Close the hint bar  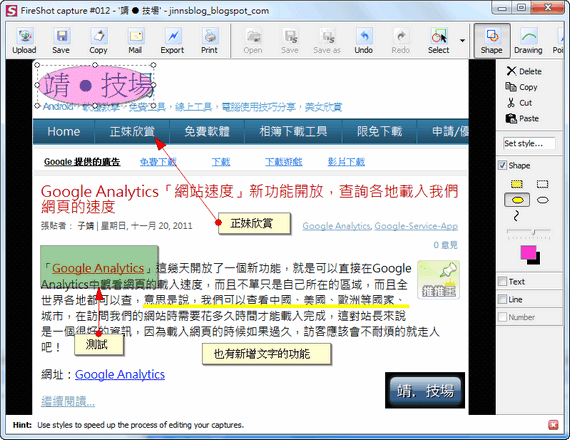pos(553,425)
